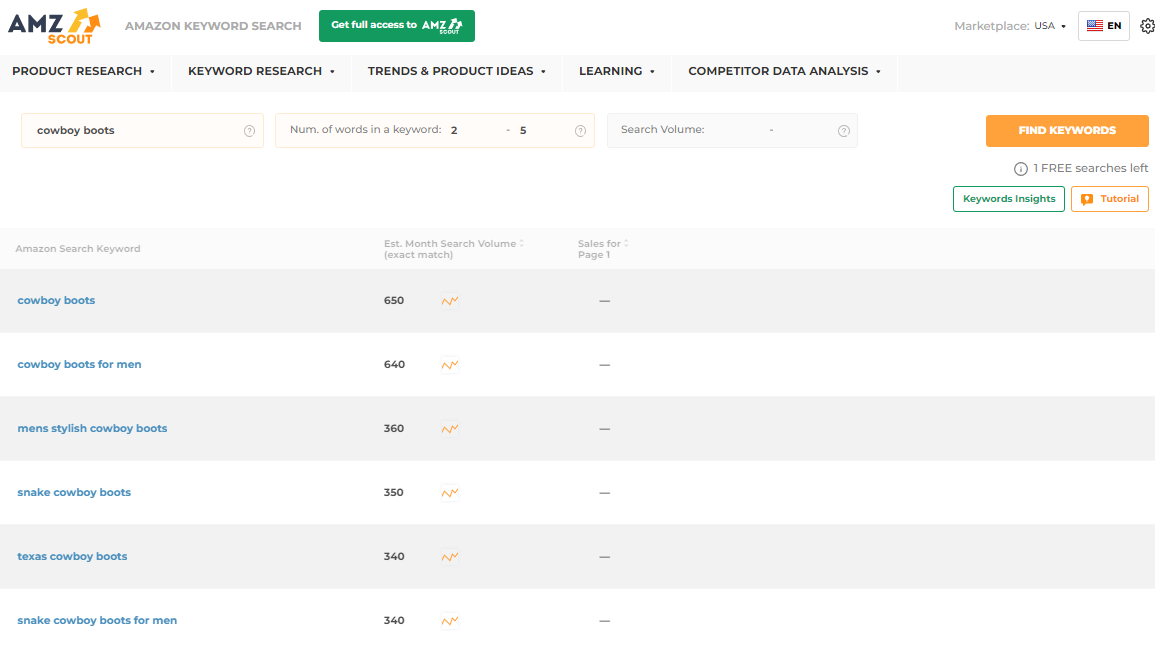Image resolution: width=1155 pixels, height=650 pixels.
Task: Open the EN language selector
Action: [x=1103, y=26]
